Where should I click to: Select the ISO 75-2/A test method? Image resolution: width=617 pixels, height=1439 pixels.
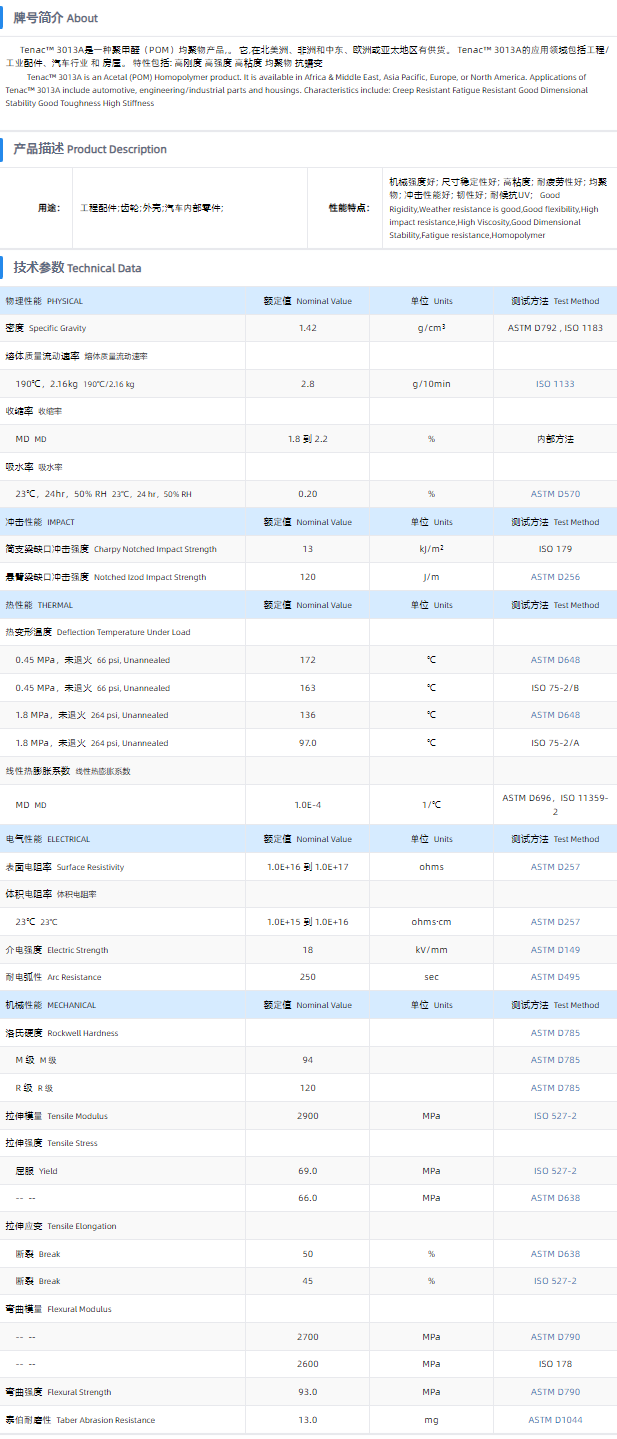pyautogui.click(x=555, y=743)
